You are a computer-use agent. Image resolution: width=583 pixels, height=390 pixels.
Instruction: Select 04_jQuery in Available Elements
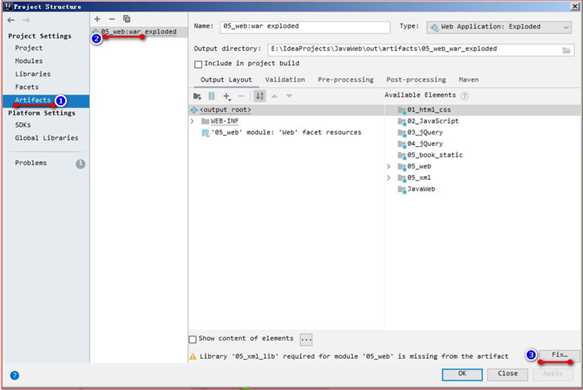425,144
